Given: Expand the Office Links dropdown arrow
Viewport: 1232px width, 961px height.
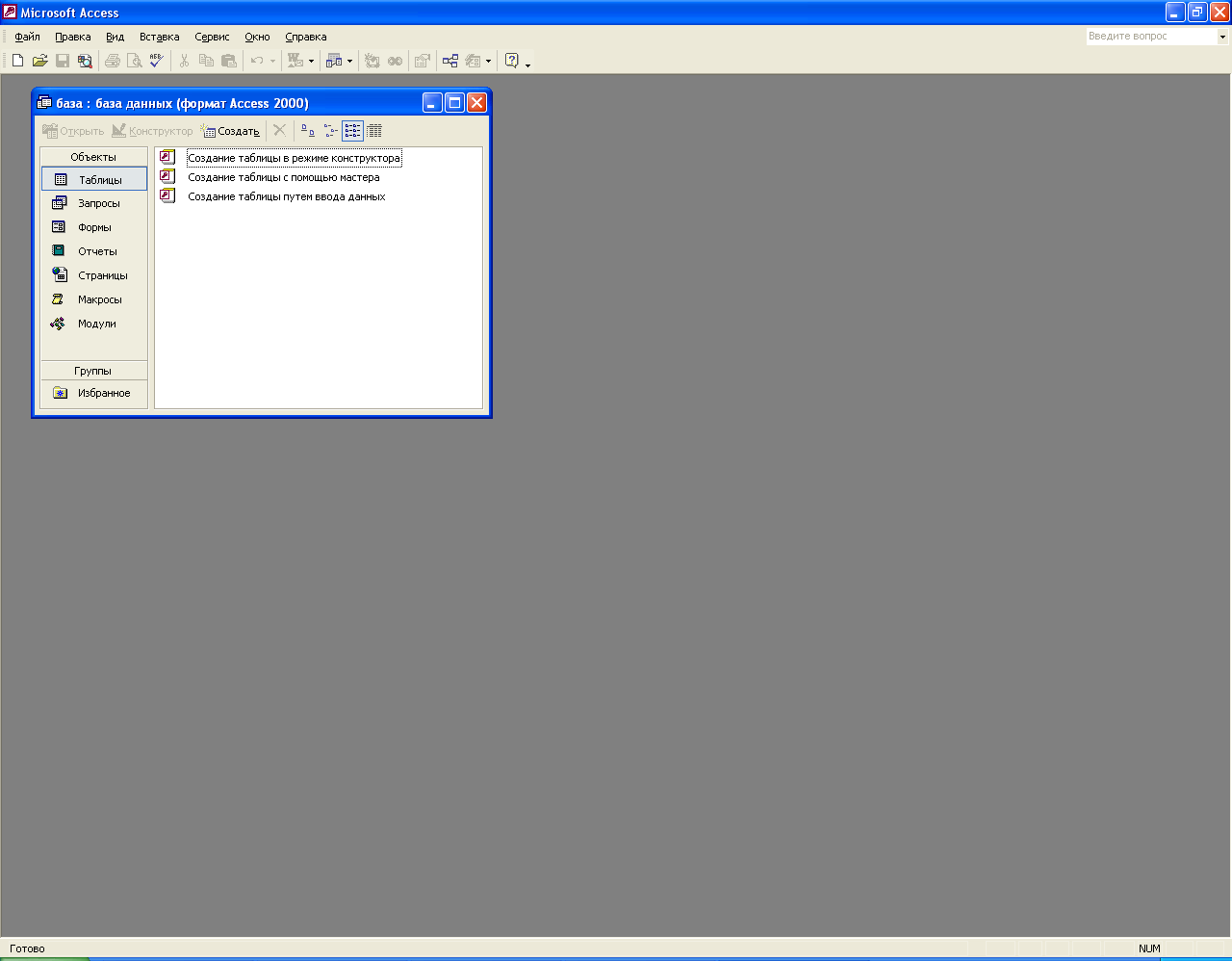Looking at the screenshot, I should pos(311,61).
